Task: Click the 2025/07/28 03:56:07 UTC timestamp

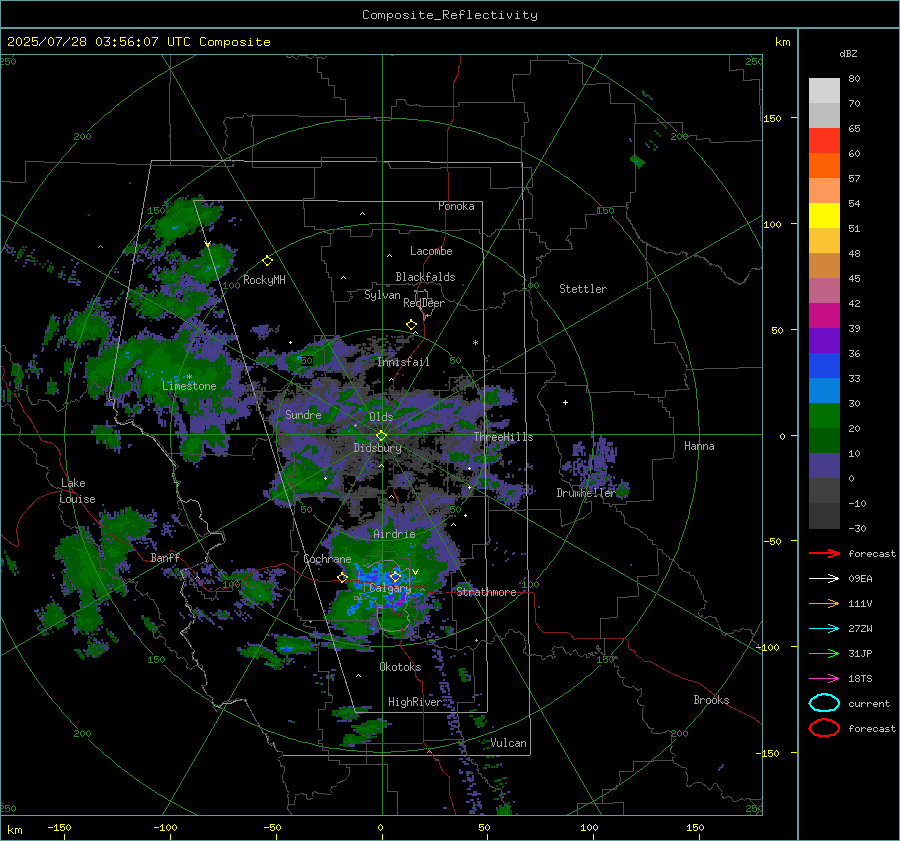Action: tap(98, 41)
